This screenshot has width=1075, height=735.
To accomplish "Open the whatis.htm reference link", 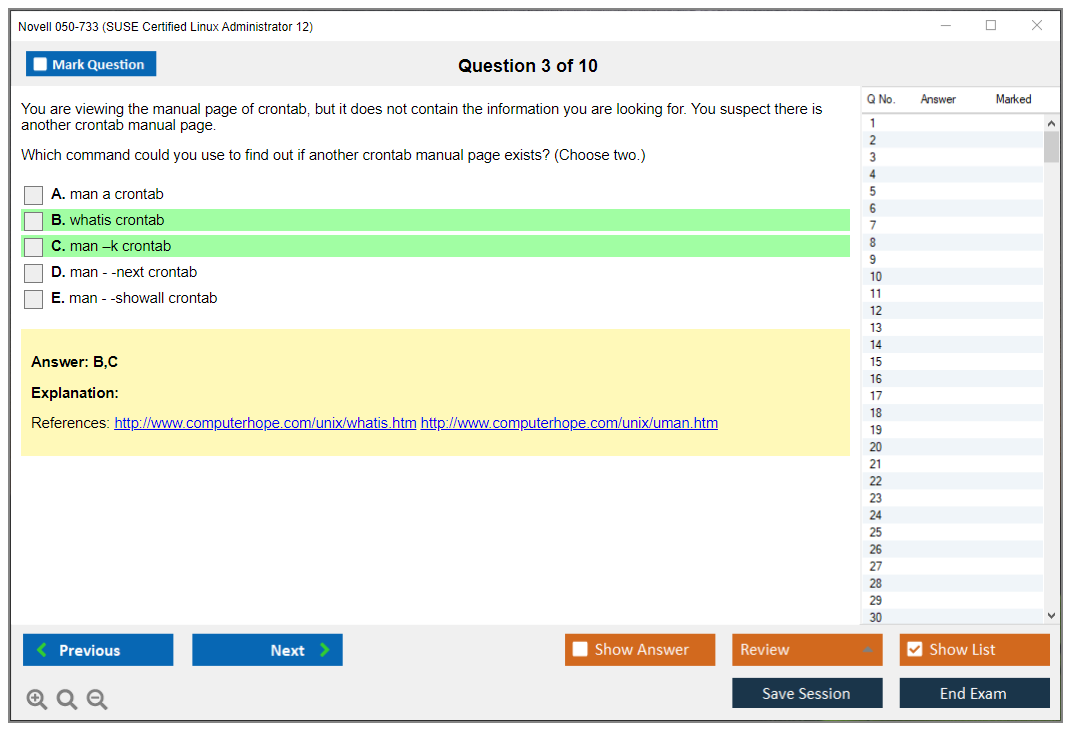I will pyautogui.click(x=265, y=423).
